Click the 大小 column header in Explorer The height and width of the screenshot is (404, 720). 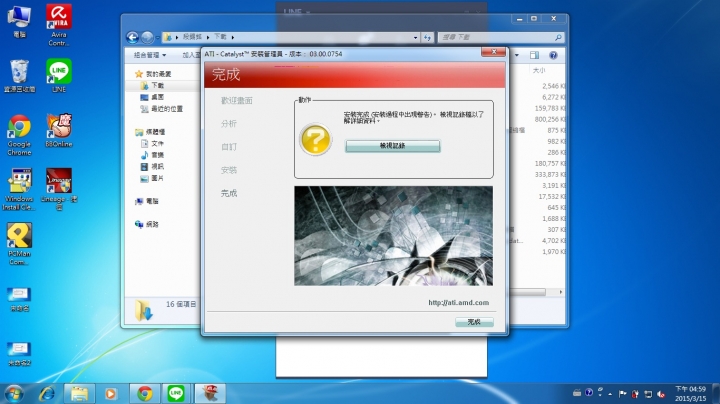coord(539,70)
